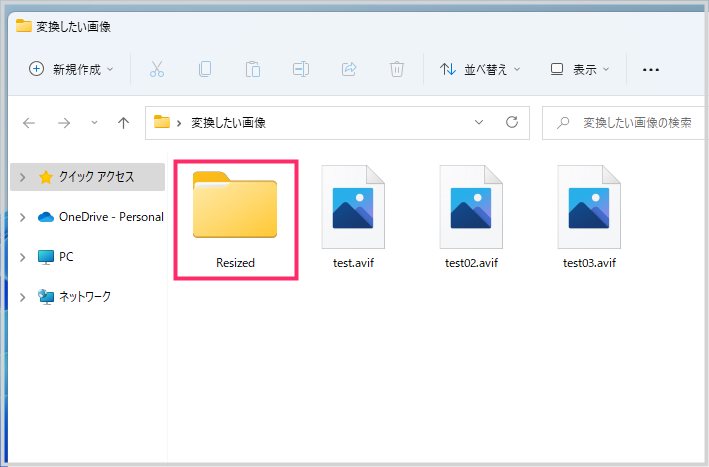Click the Share icon in toolbar
This screenshot has width=709, height=467.
pos(349,69)
